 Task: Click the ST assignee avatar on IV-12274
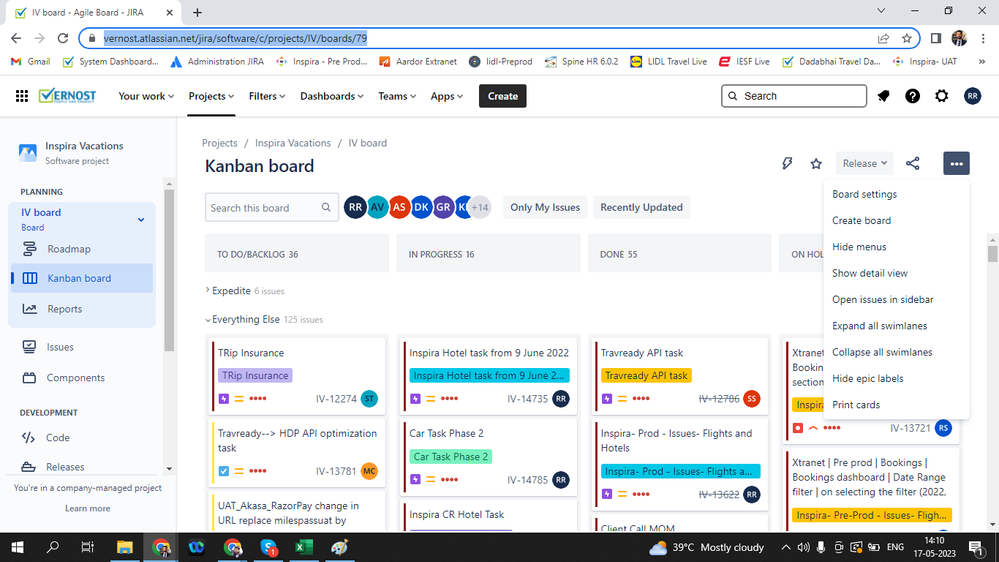pyautogui.click(x=369, y=399)
